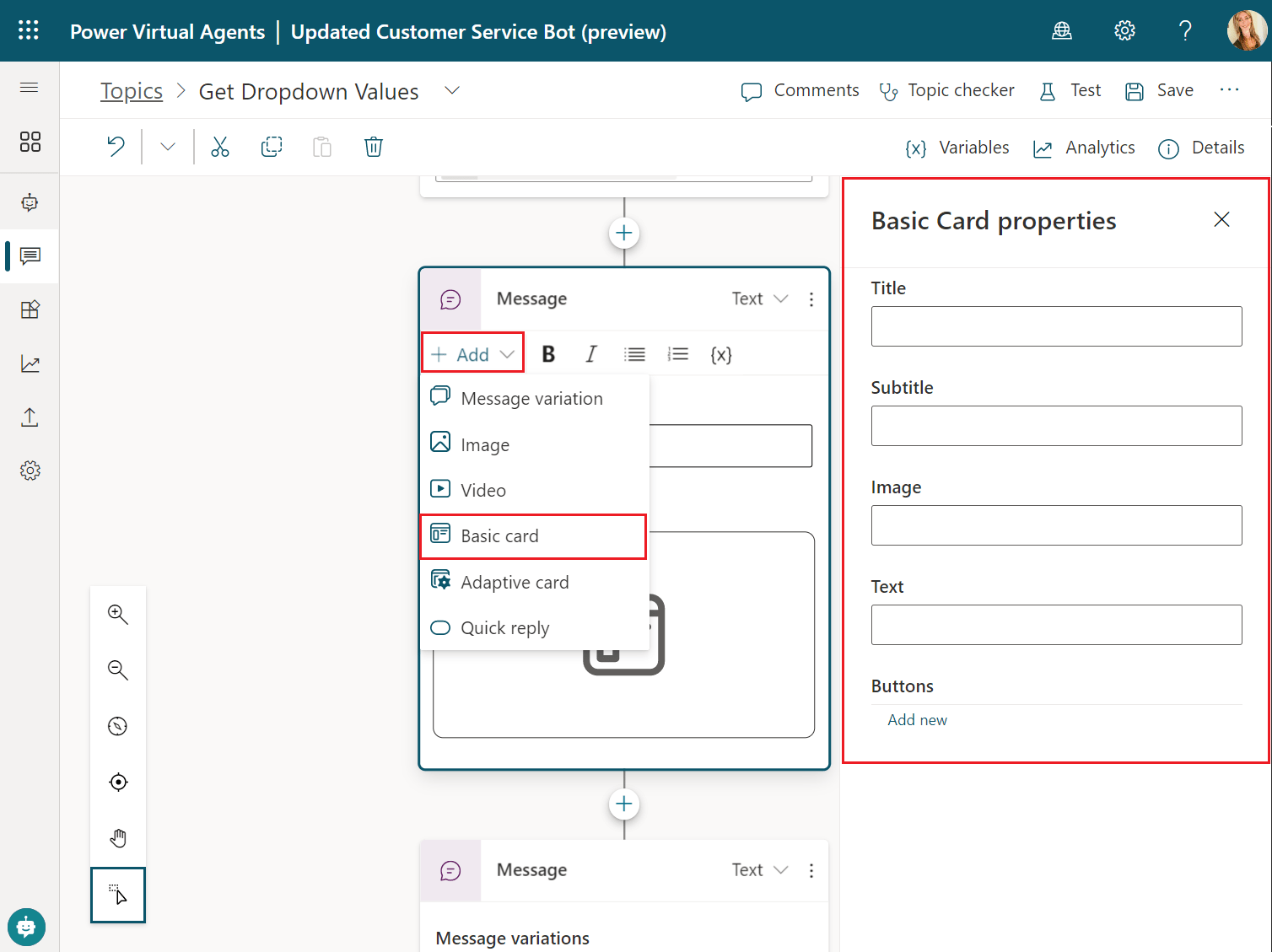Click Add new under Buttons
Screen dimensions: 1272x952
tap(917, 720)
